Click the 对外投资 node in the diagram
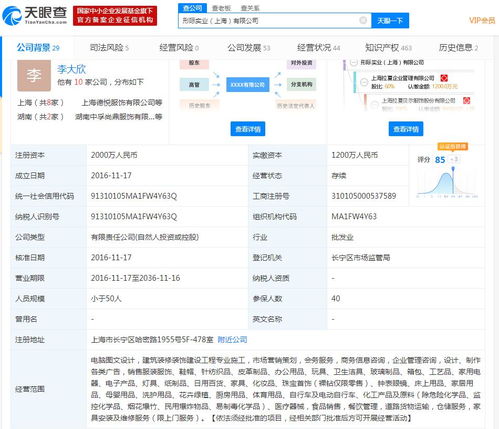Viewport: 499px width, 429px height. (x=301, y=63)
